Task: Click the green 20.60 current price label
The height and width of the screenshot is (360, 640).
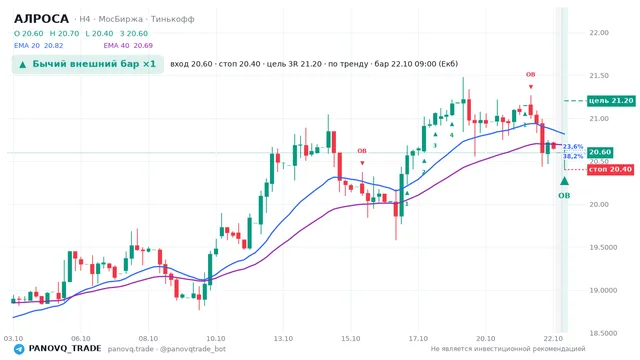Action: click(600, 152)
